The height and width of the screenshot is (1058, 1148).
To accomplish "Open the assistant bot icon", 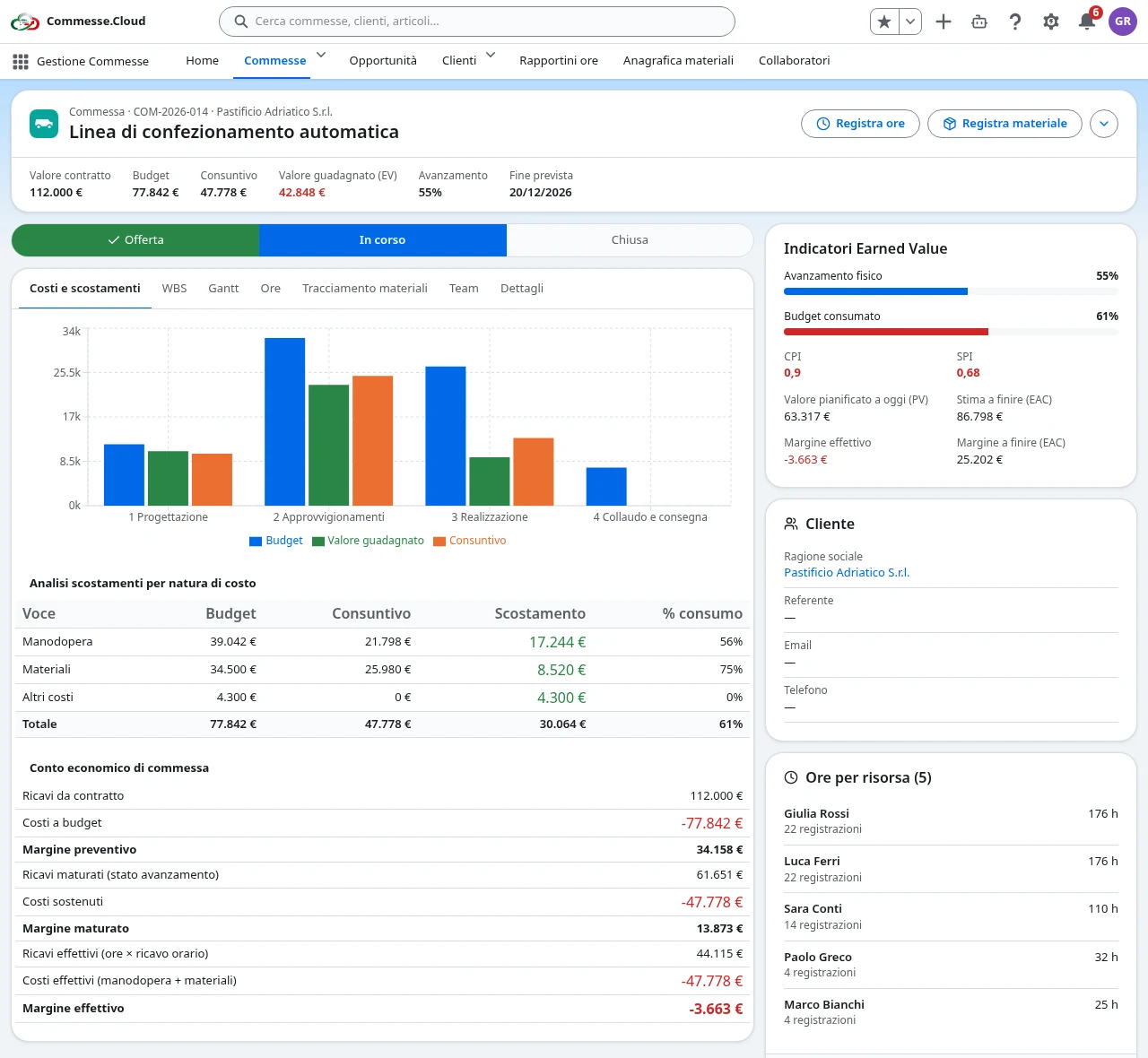I will [979, 22].
